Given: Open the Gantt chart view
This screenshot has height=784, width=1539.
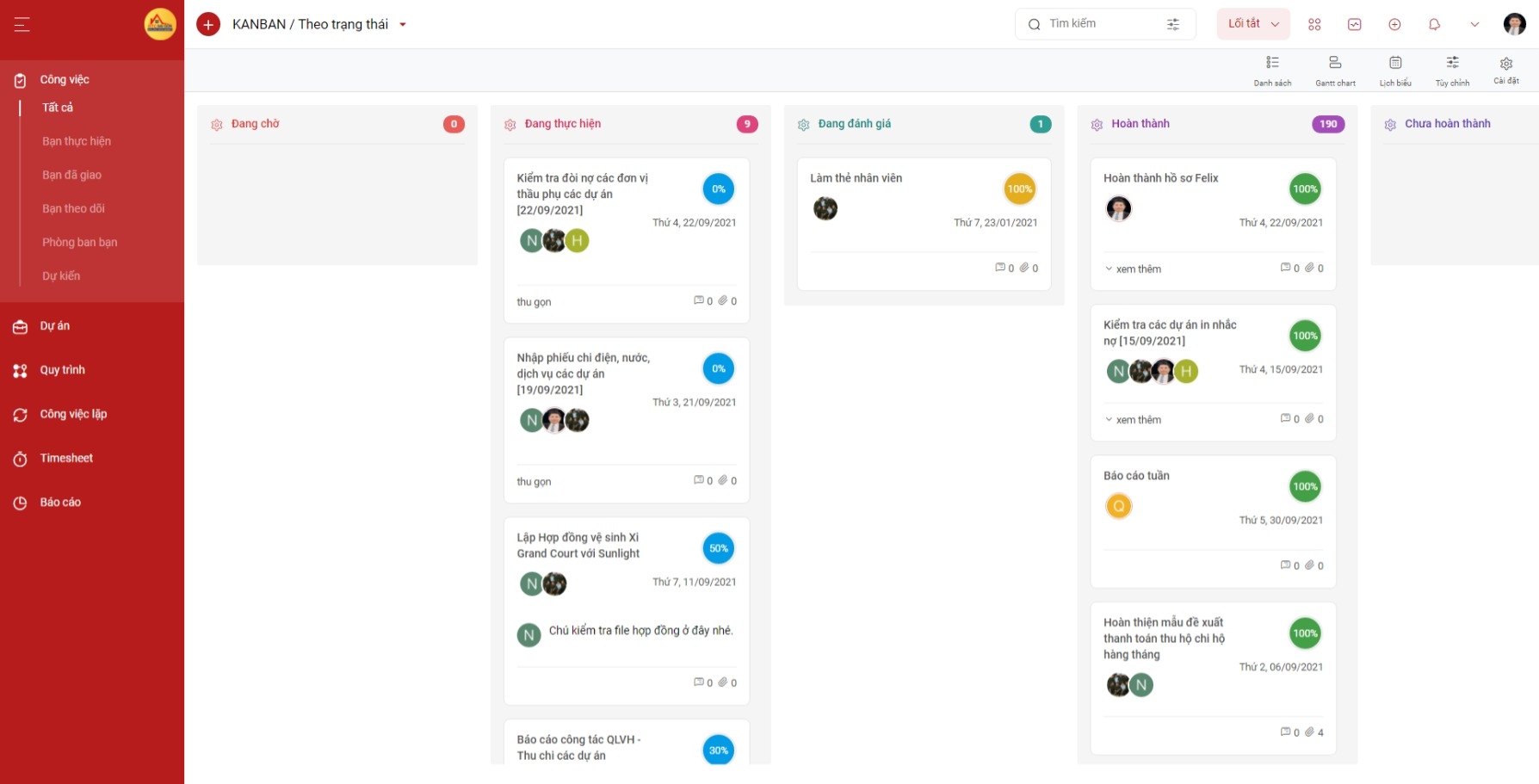Looking at the screenshot, I should [x=1334, y=71].
